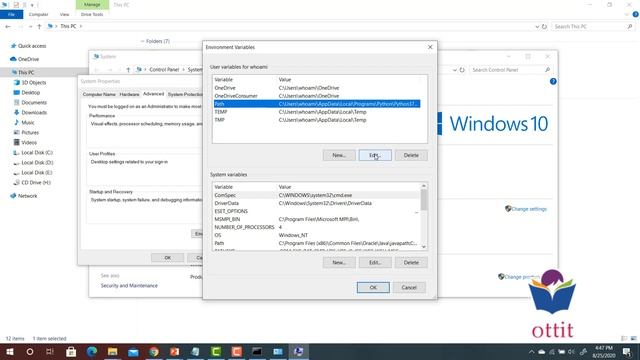The width and height of the screenshot is (640, 360).
Task: Open Mail app from taskbar
Action: click(x=133, y=351)
